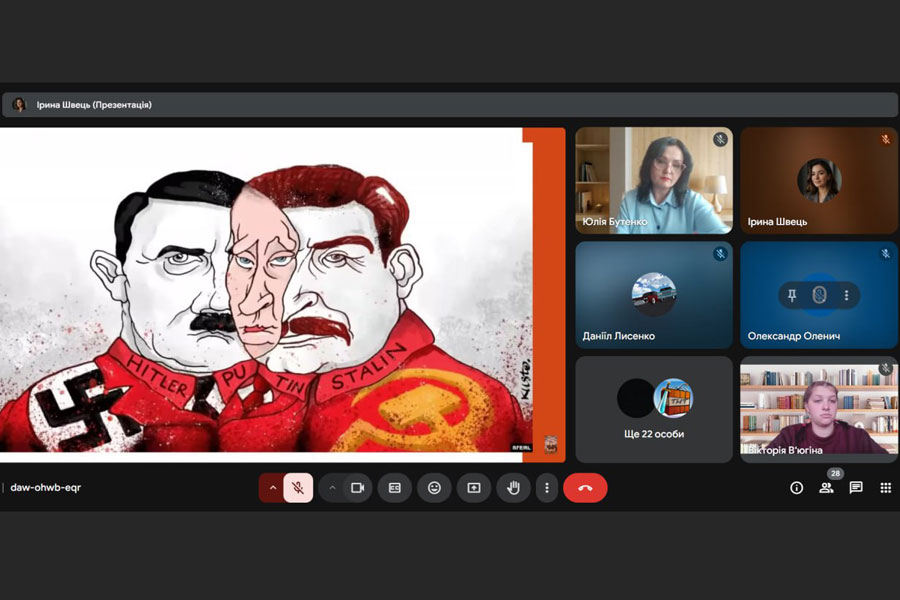Click Ірина Швець avatar in presentation bar

point(20,105)
